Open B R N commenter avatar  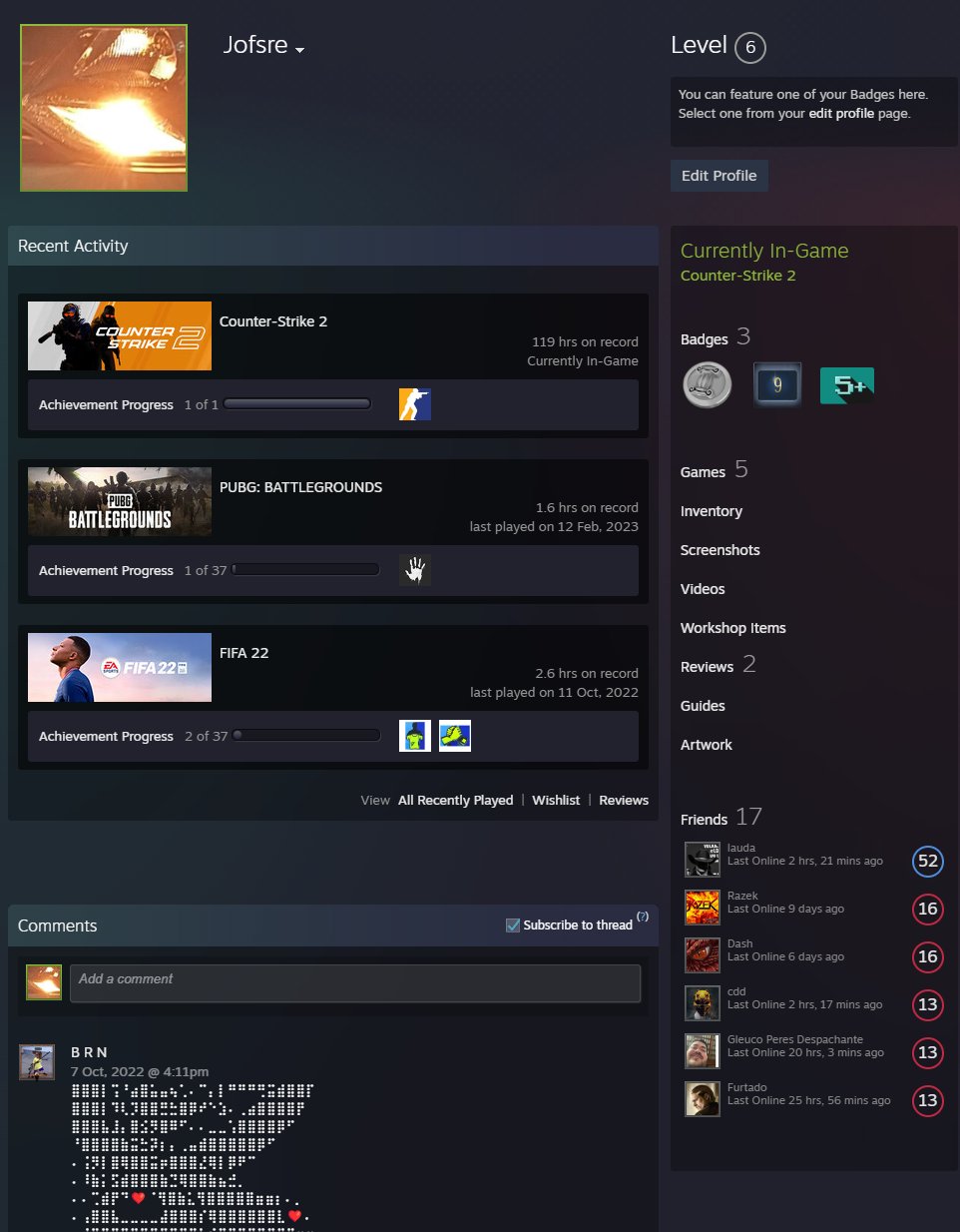tap(37, 1062)
